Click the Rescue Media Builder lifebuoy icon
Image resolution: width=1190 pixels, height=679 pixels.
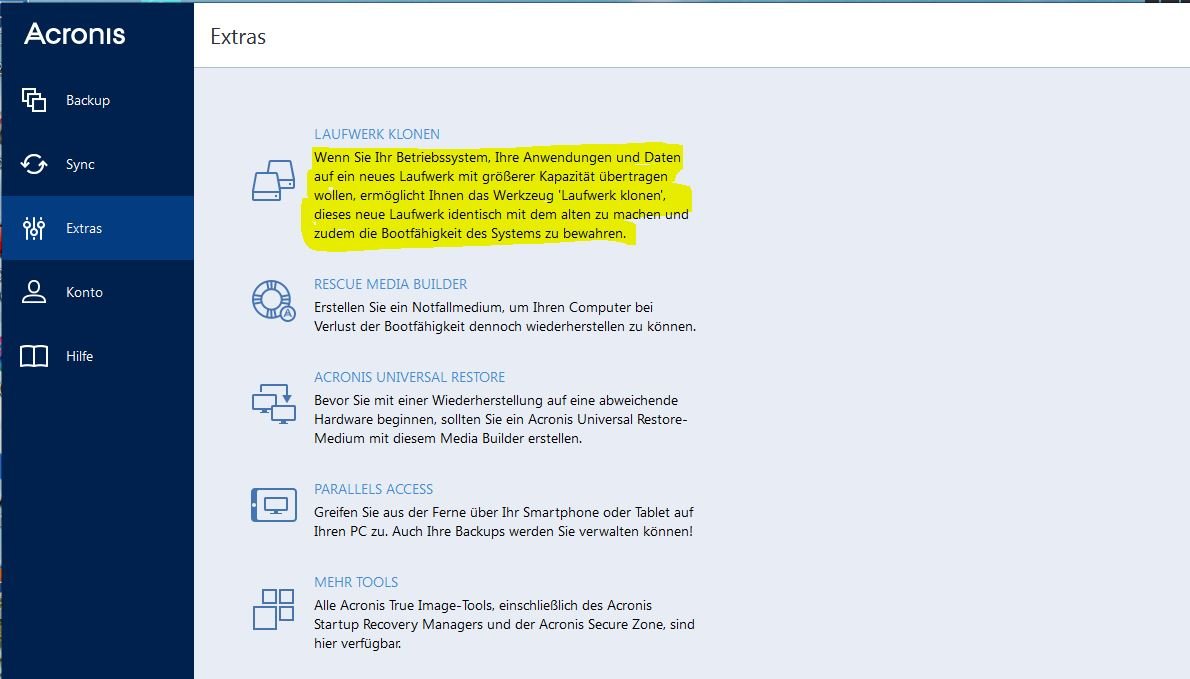273,300
